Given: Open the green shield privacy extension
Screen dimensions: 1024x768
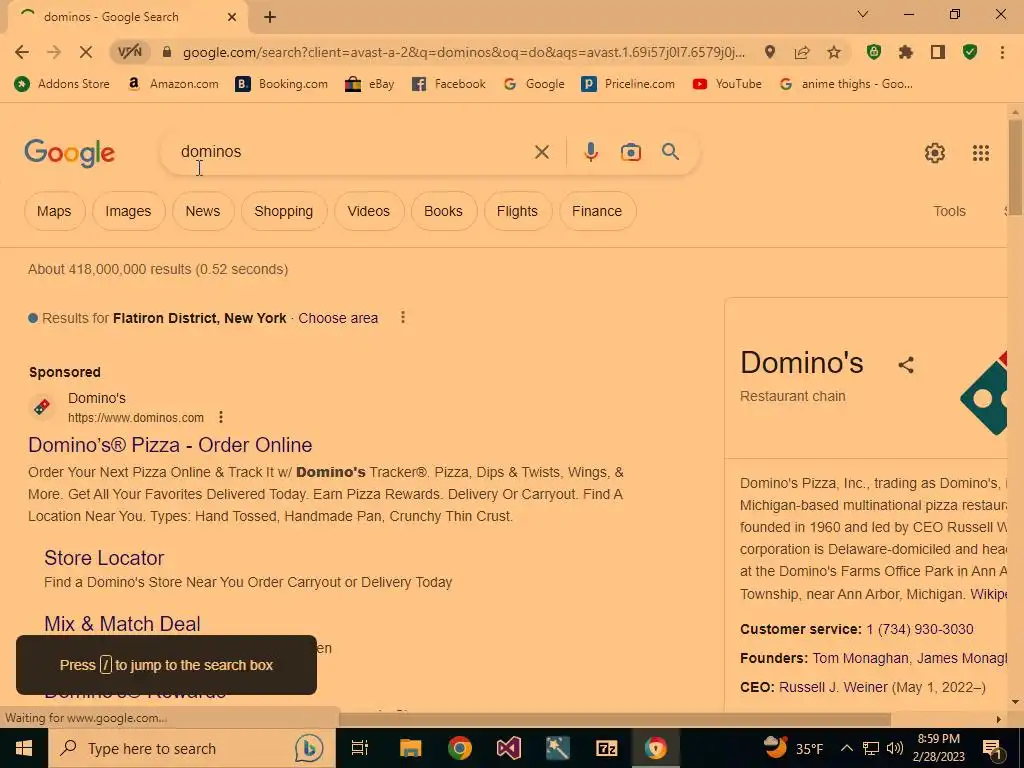Looking at the screenshot, I should coord(874,52).
